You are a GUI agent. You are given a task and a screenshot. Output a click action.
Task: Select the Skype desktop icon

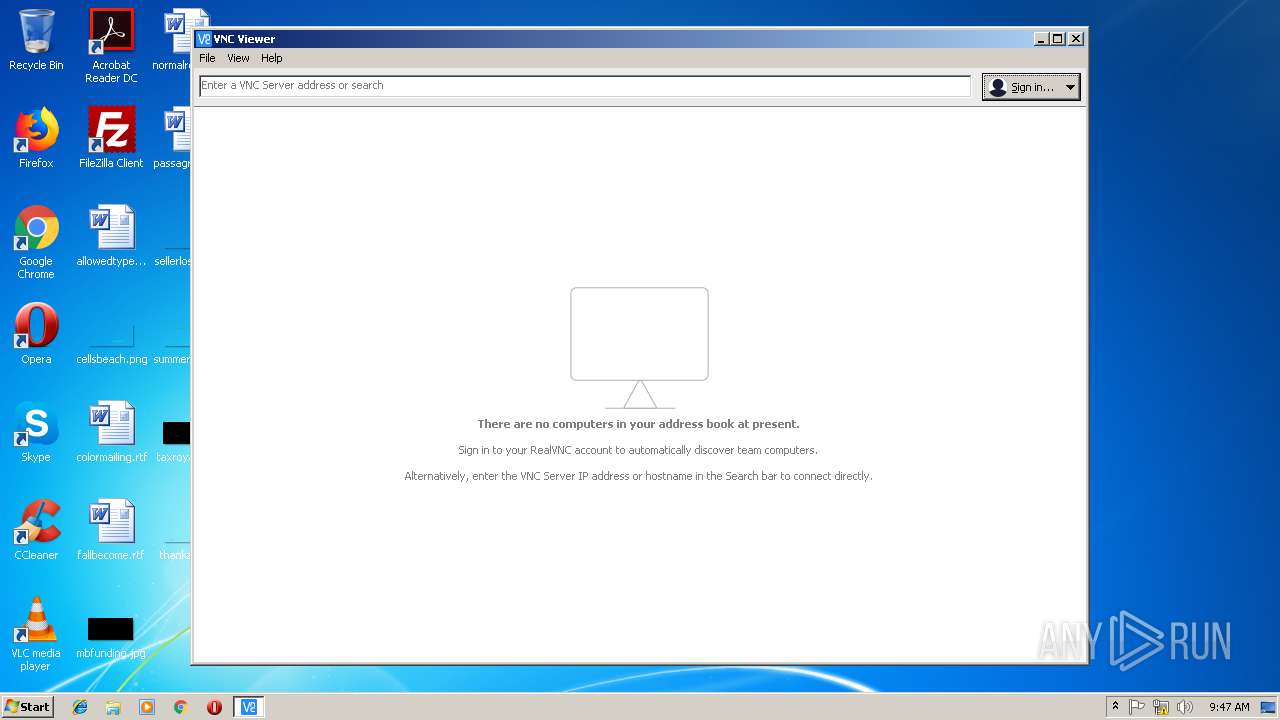click(x=36, y=432)
